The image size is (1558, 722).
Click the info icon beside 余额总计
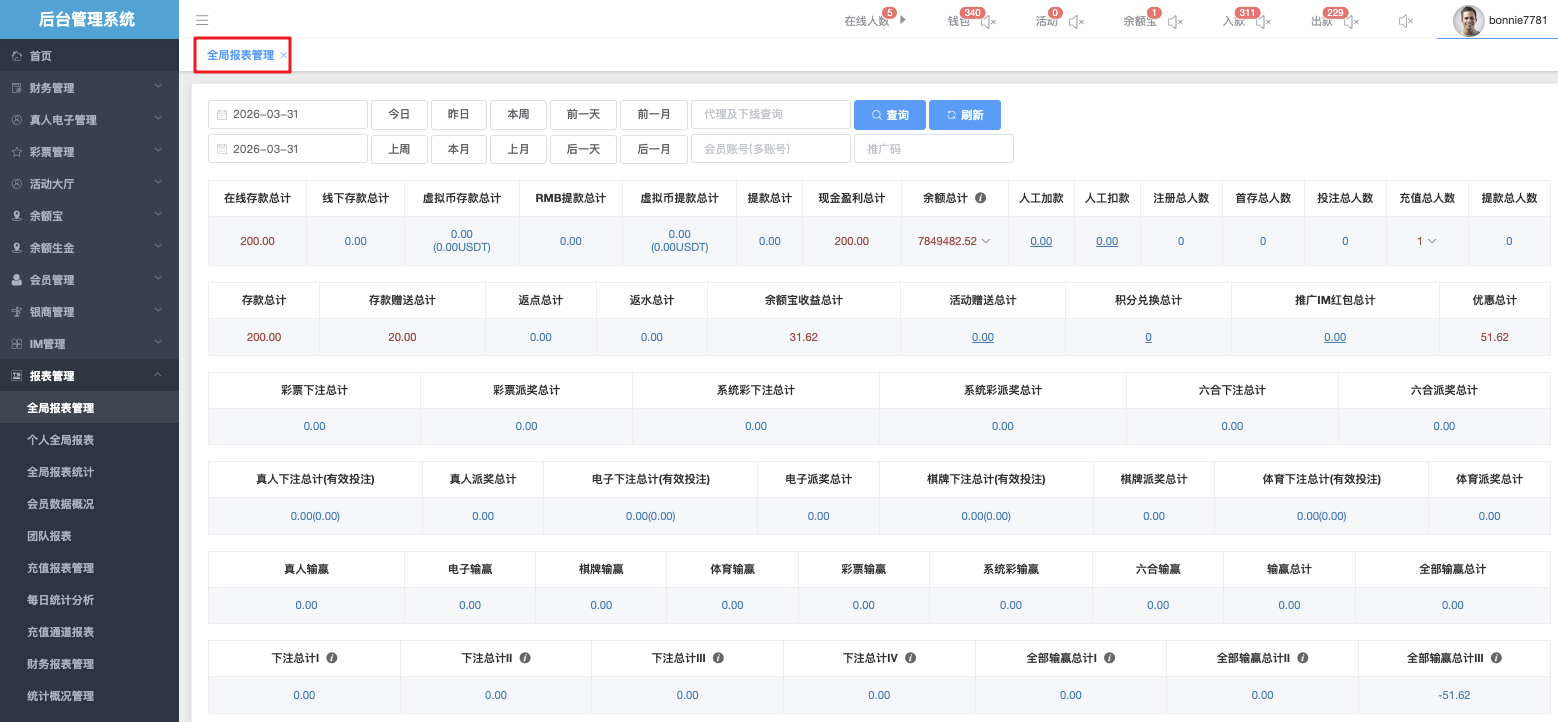click(x=981, y=198)
